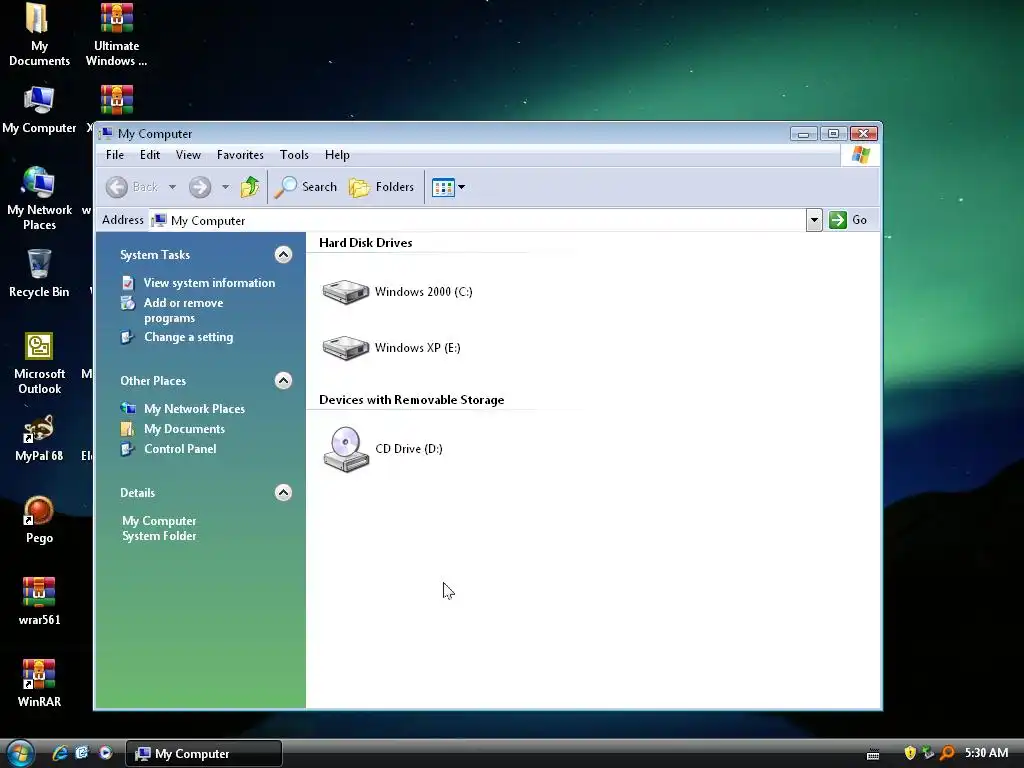The image size is (1024, 768).
Task: Click the safely remove hardware tray icon
Action: 928,753
